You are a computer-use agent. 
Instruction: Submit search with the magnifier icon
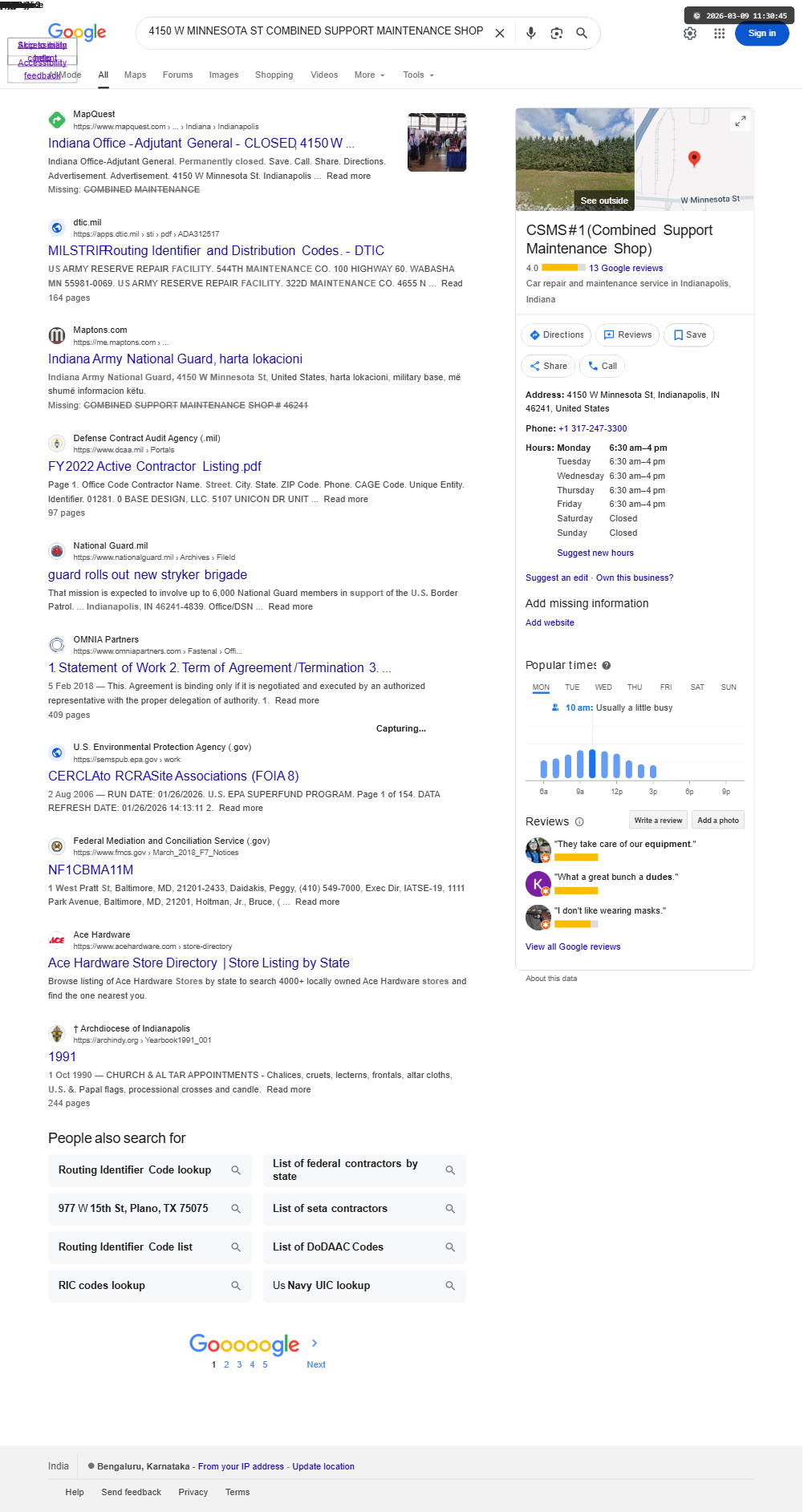[x=582, y=33]
